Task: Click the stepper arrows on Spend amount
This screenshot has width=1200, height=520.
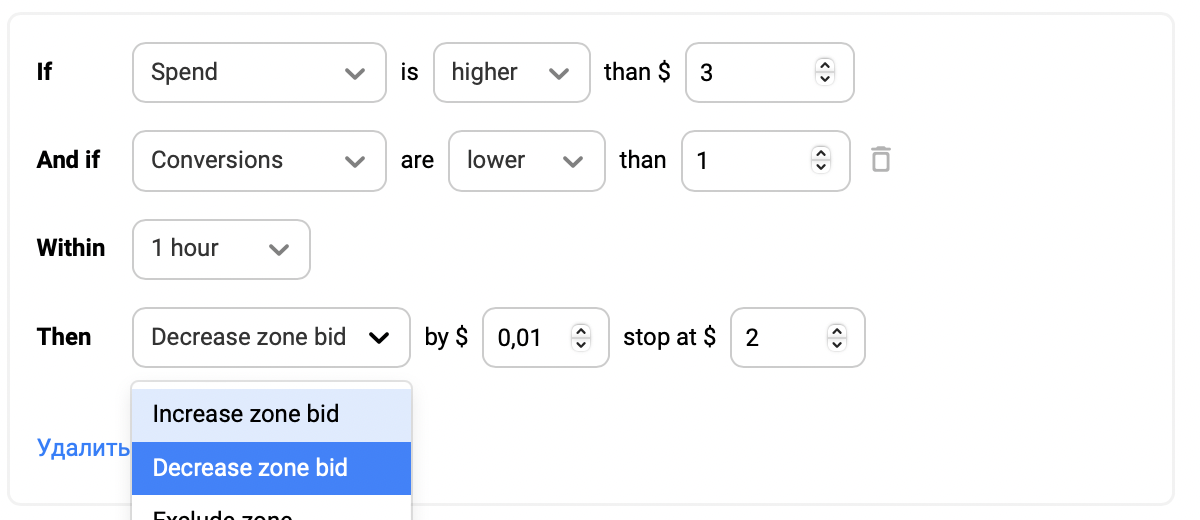Action: pos(824,71)
